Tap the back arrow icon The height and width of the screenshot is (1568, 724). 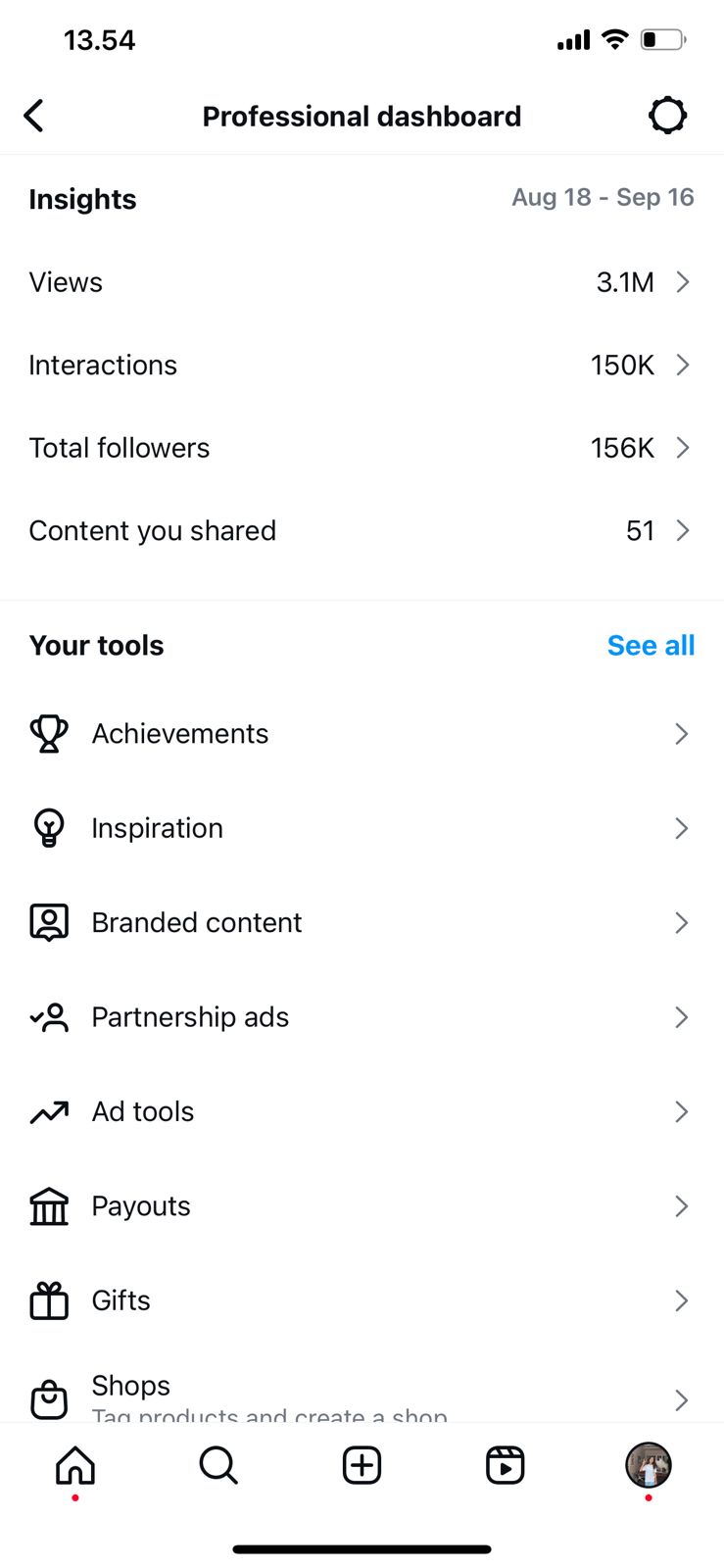click(34, 116)
